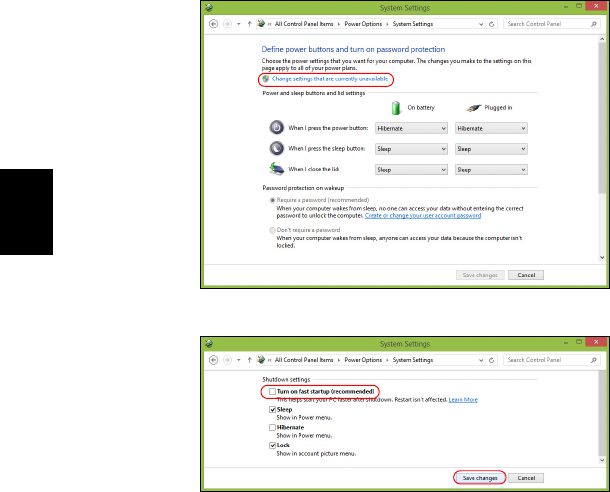The image size is (610, 492).
Task: Click the laptop lid close icon
Action: tap(277, 169)
